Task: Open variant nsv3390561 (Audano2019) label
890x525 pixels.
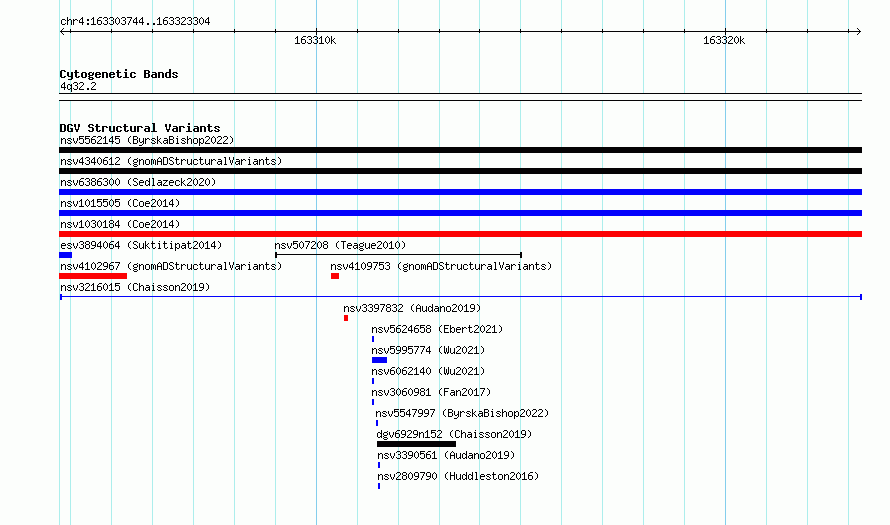Action: (x=446, y=456)
